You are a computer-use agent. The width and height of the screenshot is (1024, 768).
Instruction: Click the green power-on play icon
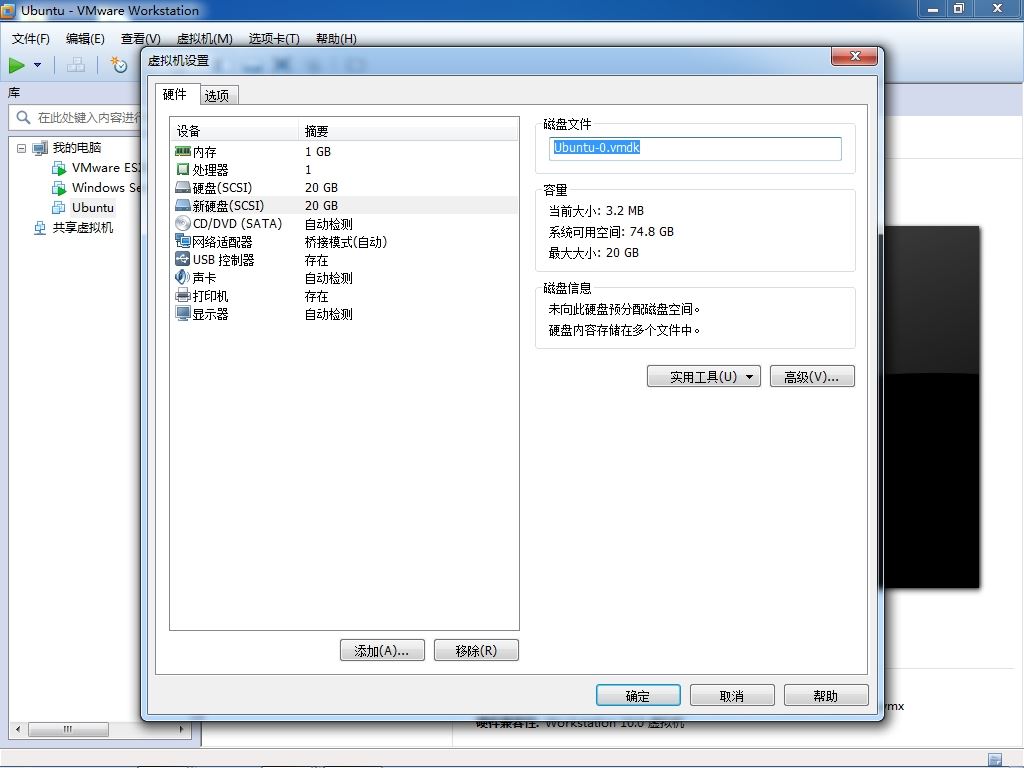click(x=16, y=65)
